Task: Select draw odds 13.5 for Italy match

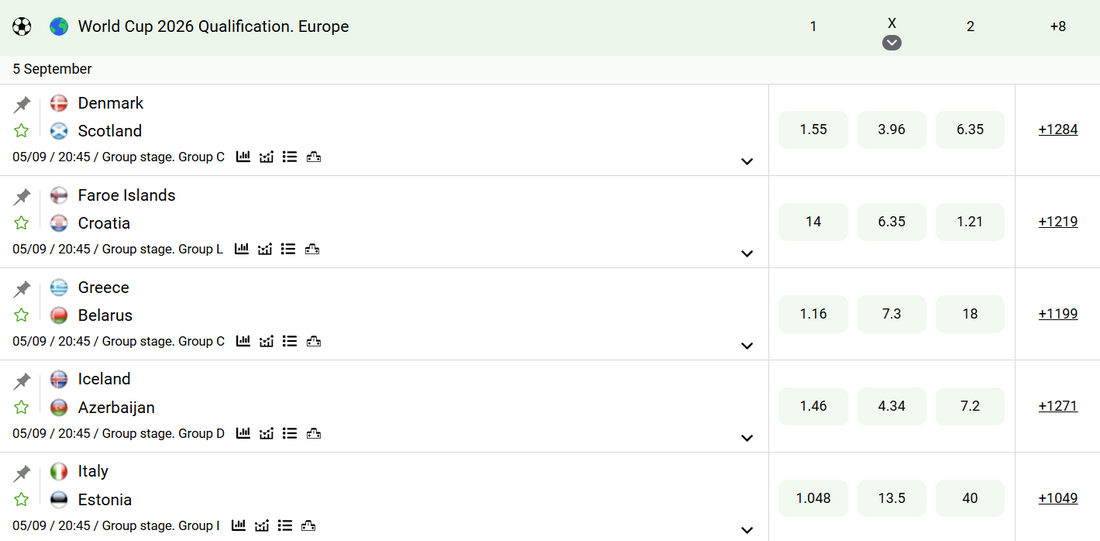Action: [x=892, y=498]
